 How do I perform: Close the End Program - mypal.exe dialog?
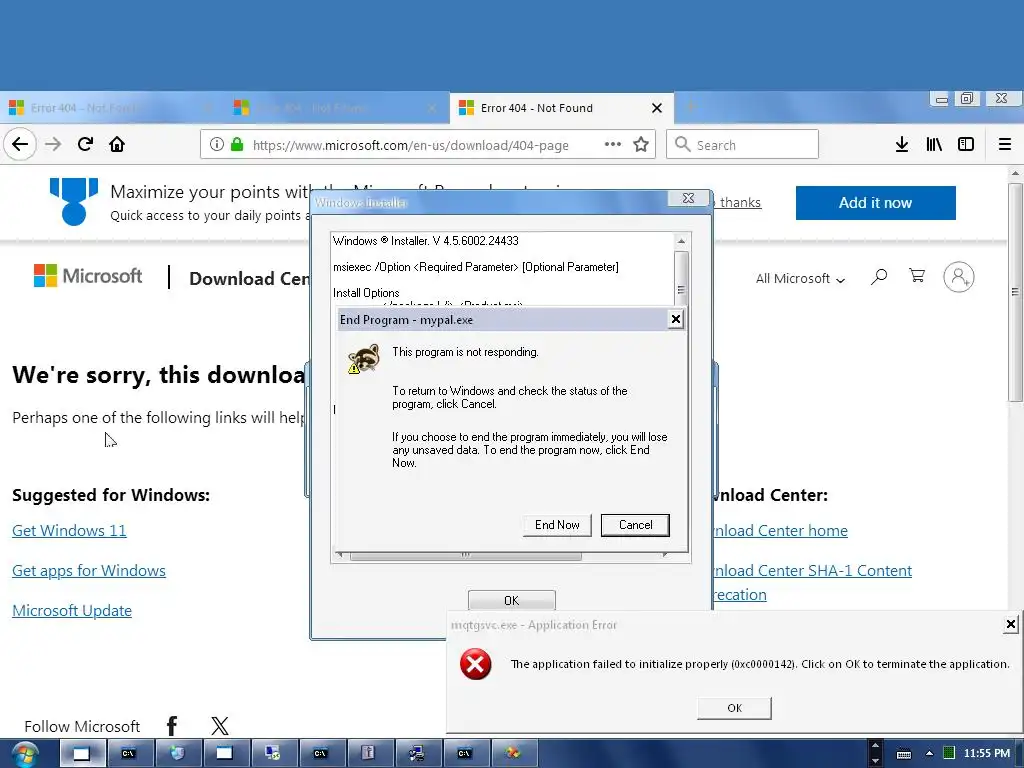(x=676, y=319)
